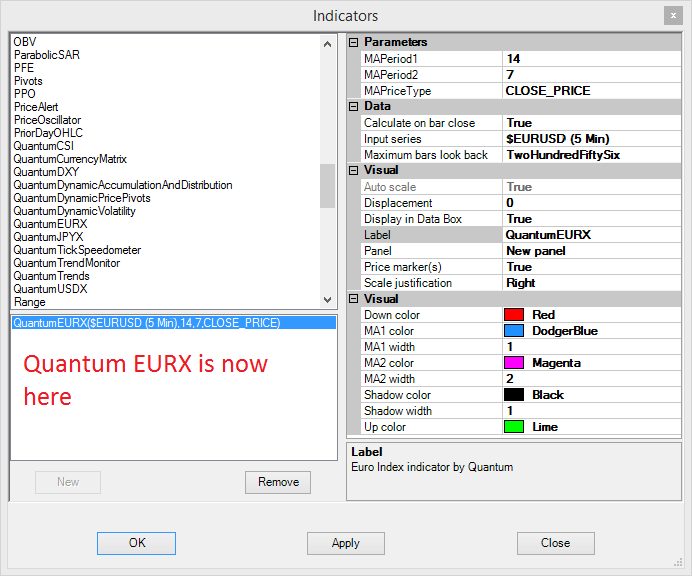
Task: Click the Red Down color swatch
Action: 514,315
